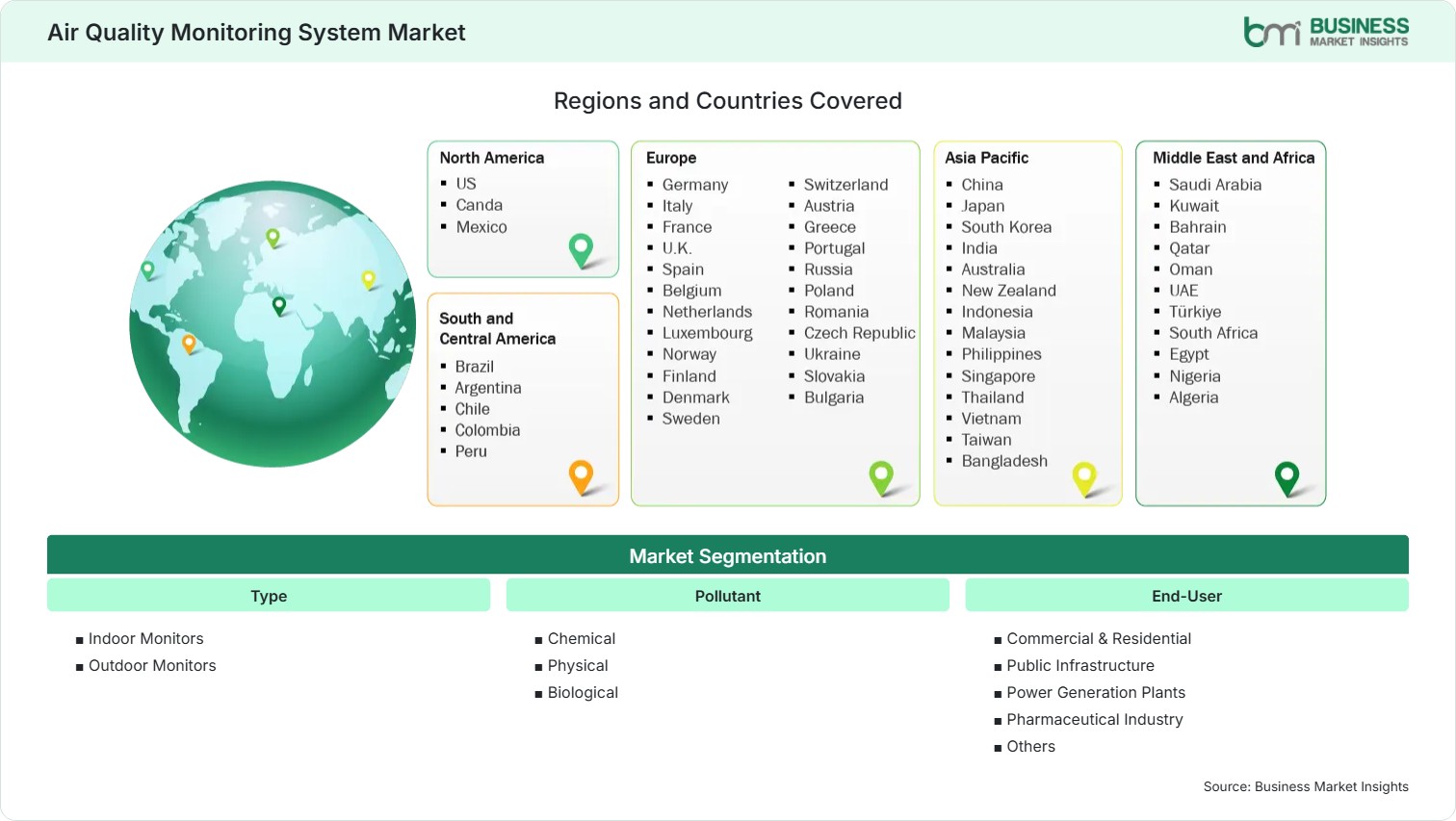Click Biological under Pollutant
This screenshot has height=821, width=1456.
[583, 693]
